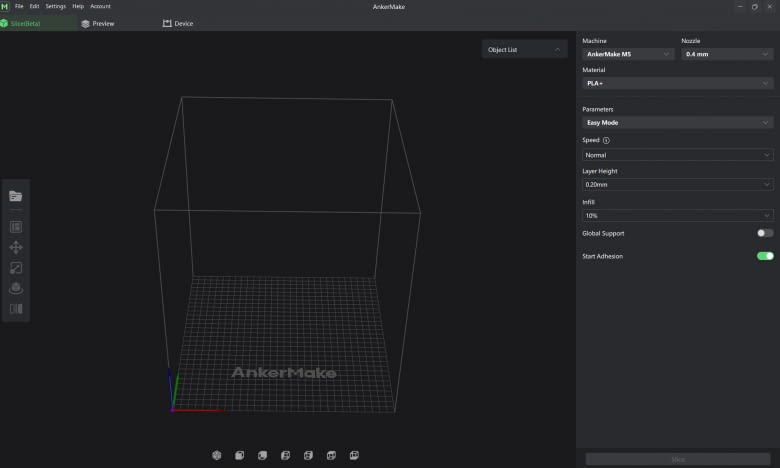Switch to the Device tab
The width and height of the screenshot is (780, 468).
(178, 23)
